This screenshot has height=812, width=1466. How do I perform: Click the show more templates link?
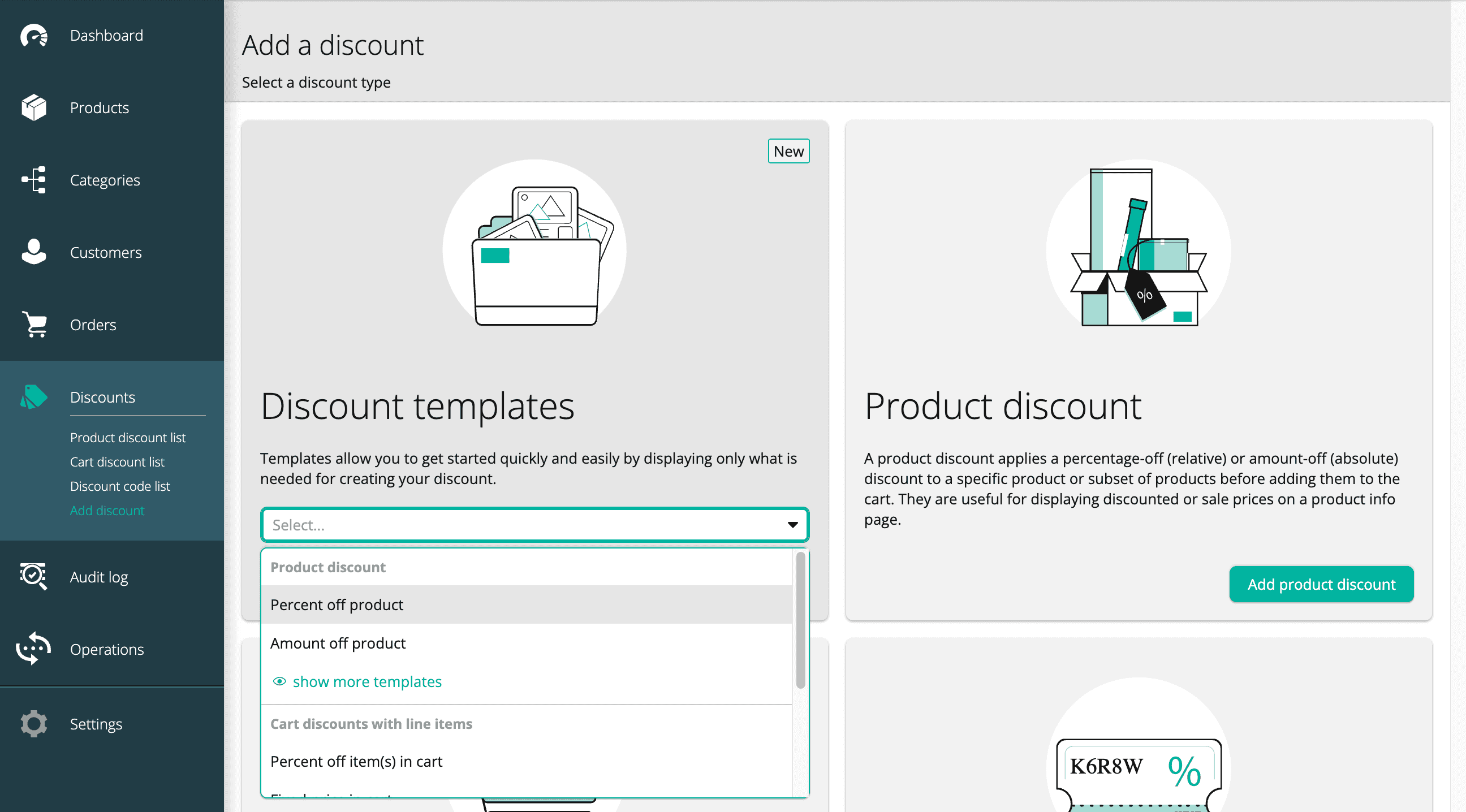[367, 681]
